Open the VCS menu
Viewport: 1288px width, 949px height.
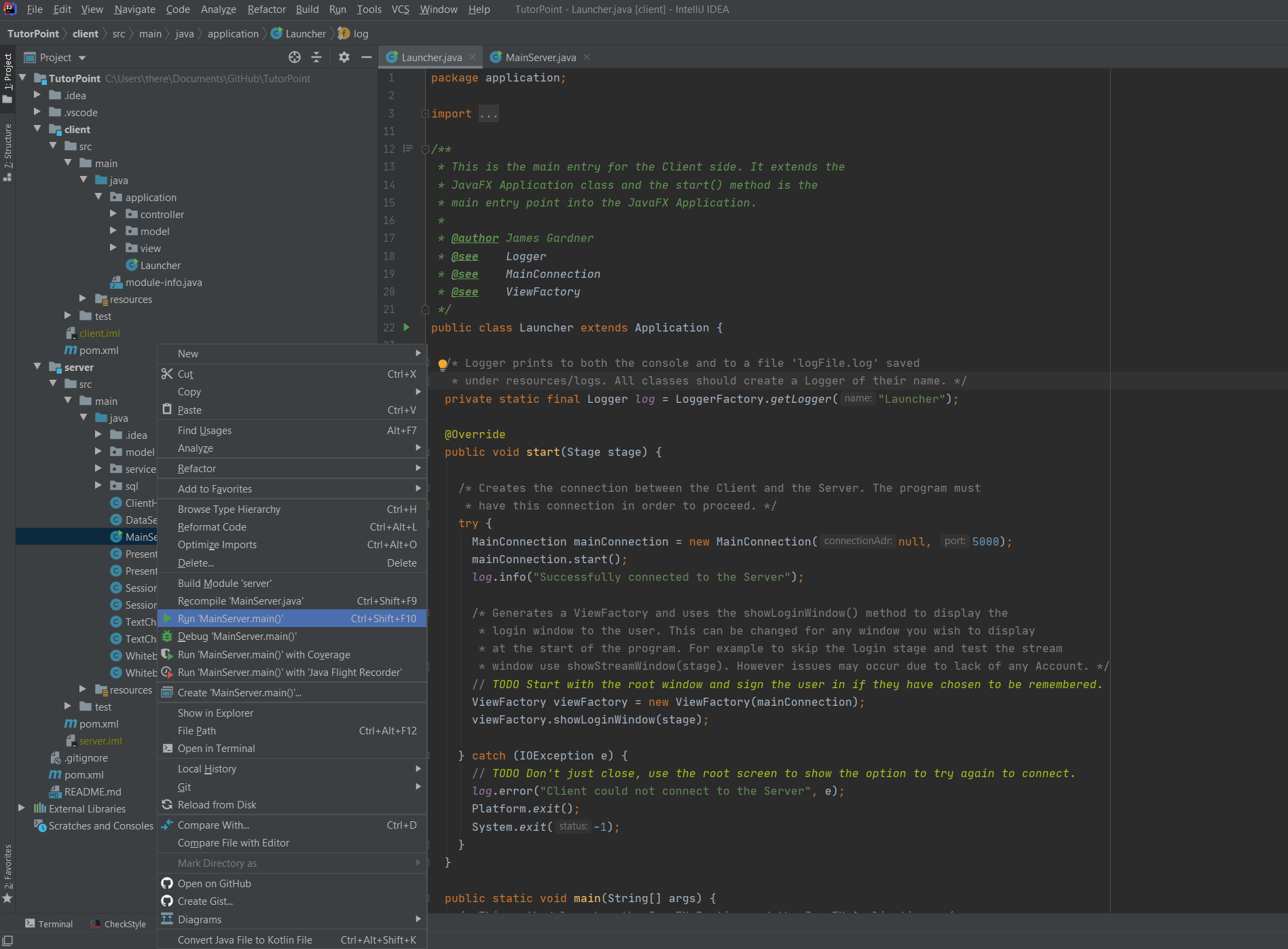(401, 9)
